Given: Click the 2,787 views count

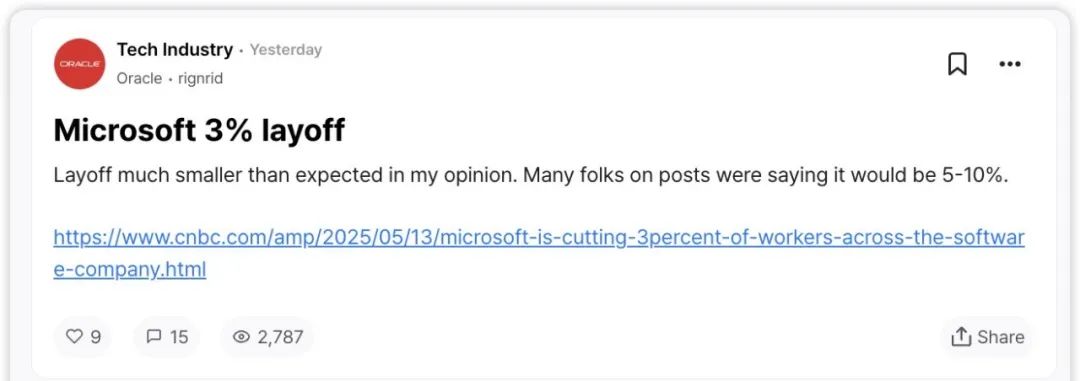Looking at the screenshot, I should pos(280,337).
